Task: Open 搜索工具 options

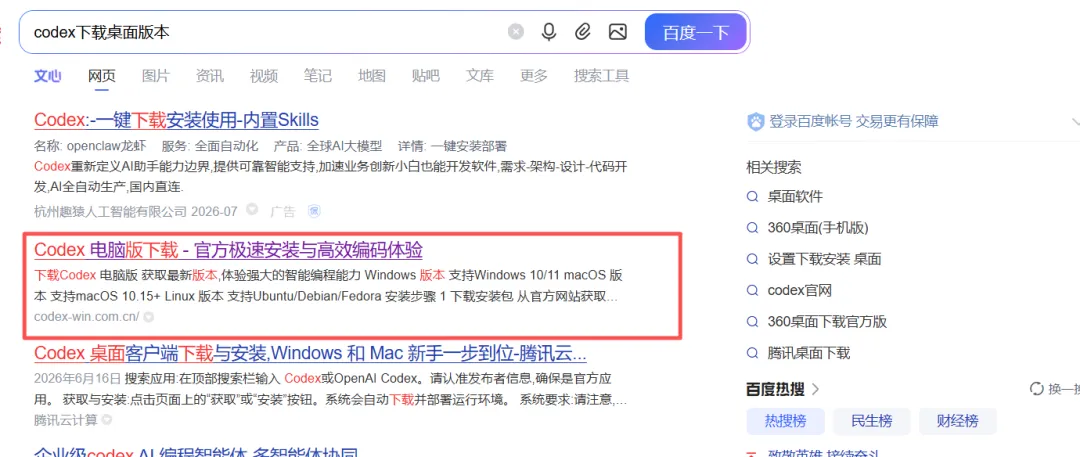Action: (x=601, y=76)
